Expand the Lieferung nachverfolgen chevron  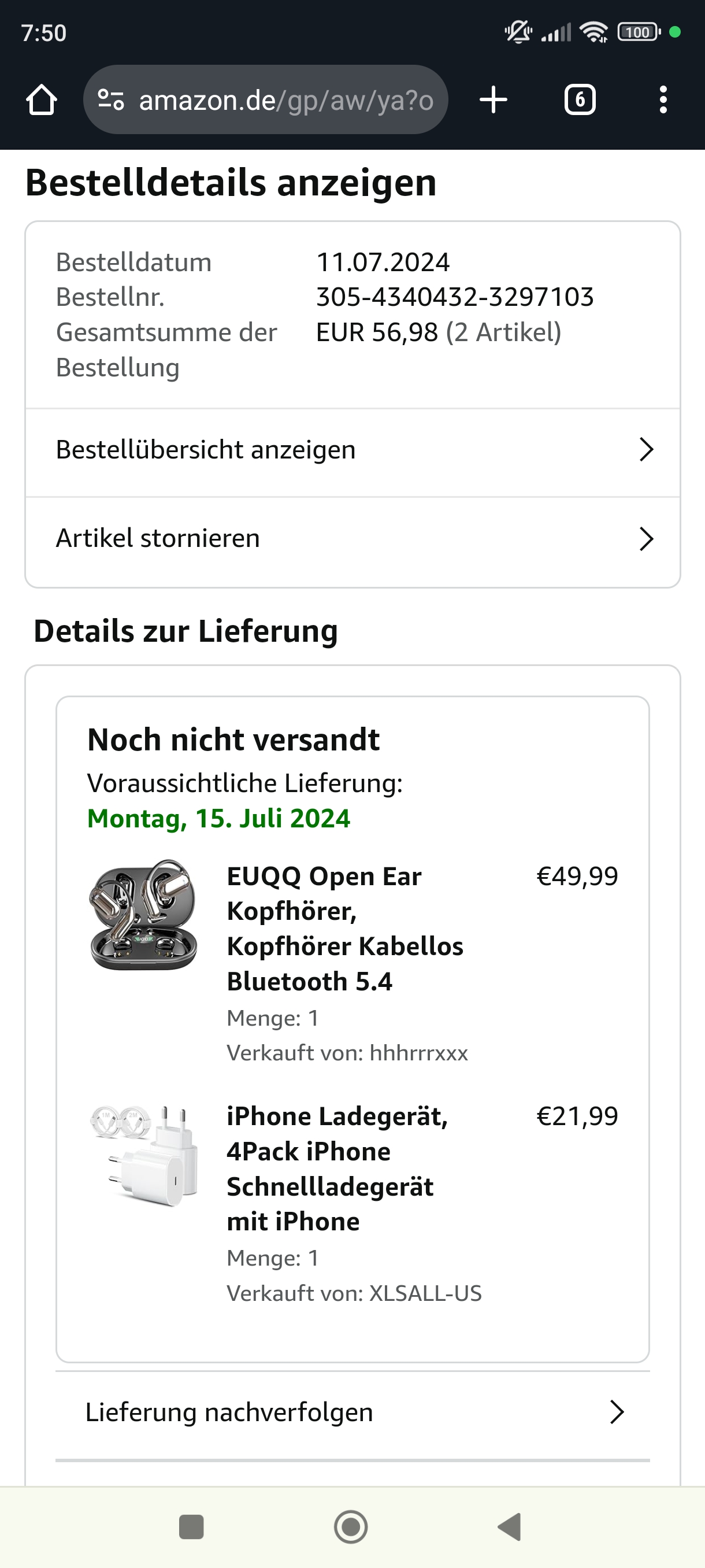point(617,1412)
